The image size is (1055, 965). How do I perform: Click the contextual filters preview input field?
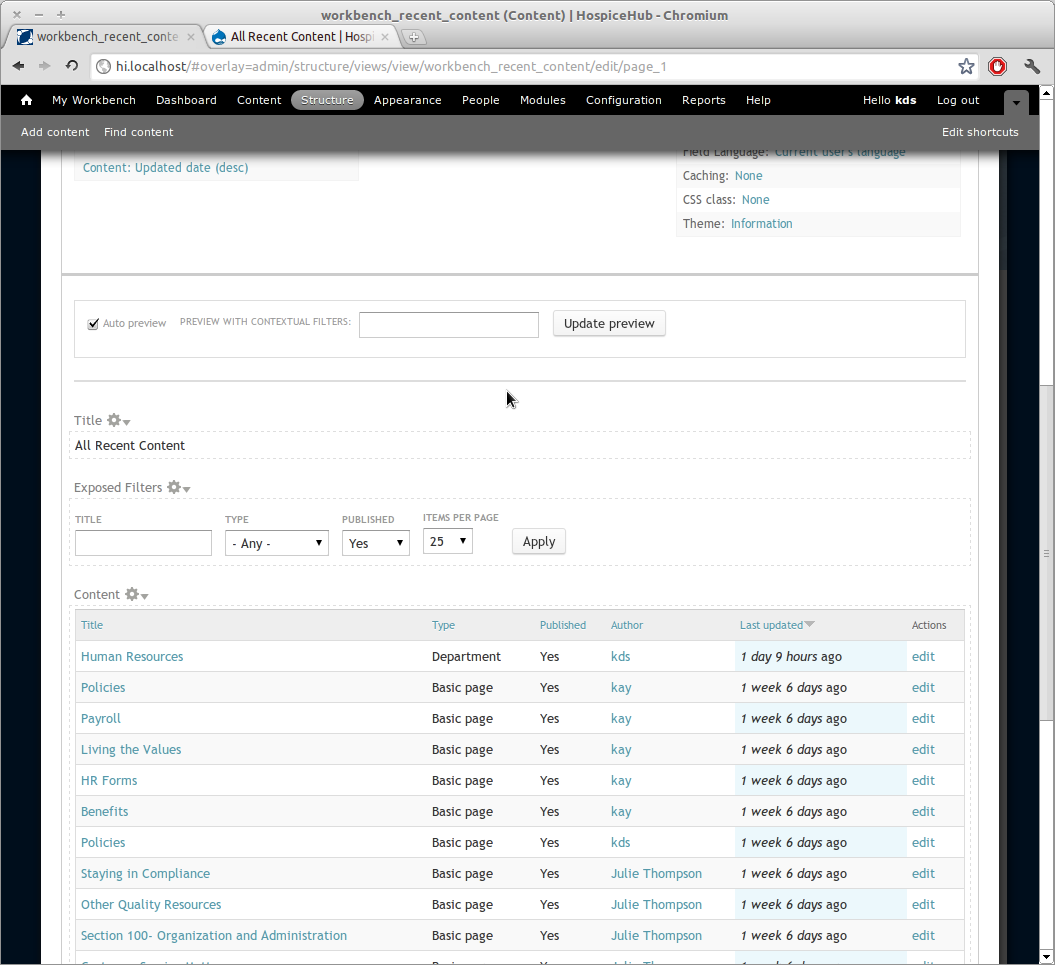click(x=449, y=325)
